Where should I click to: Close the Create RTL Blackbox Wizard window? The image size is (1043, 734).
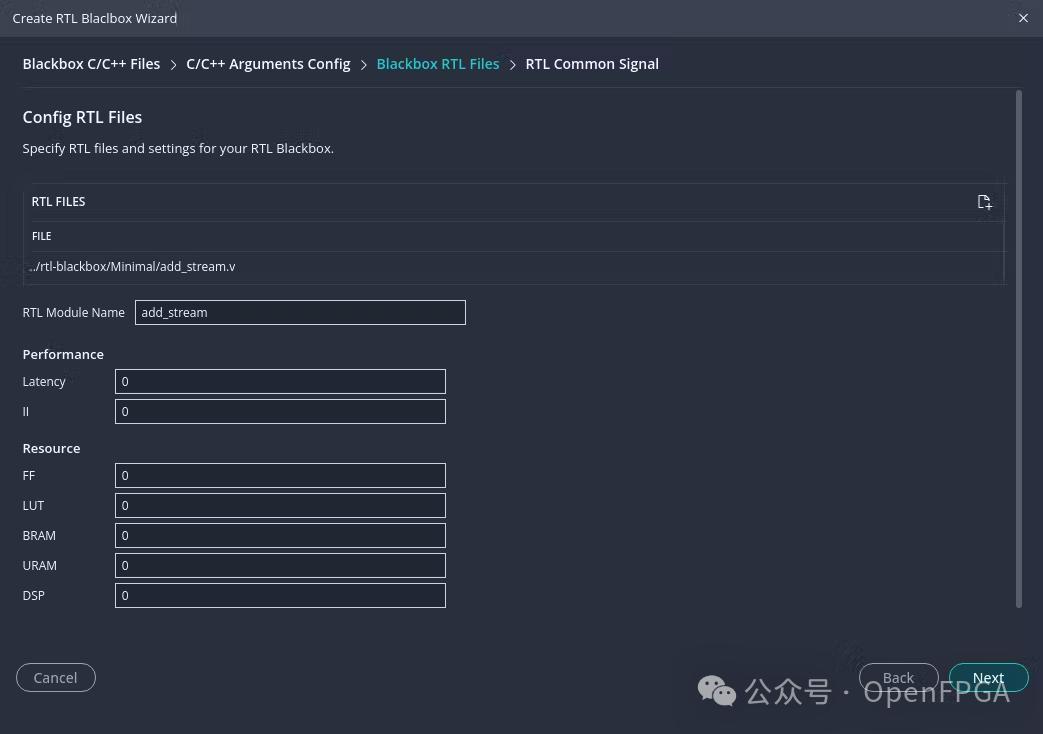(1023, 18)
